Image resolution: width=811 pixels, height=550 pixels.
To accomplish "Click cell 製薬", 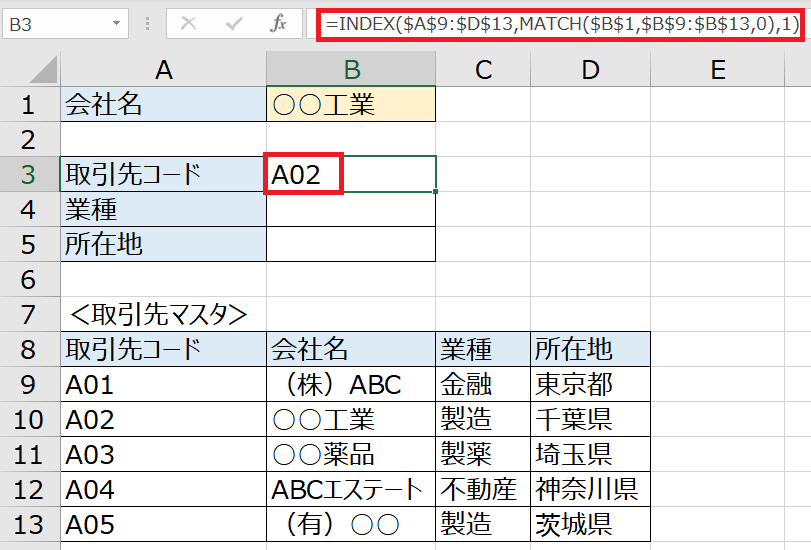I will click(x=483, y=454).
